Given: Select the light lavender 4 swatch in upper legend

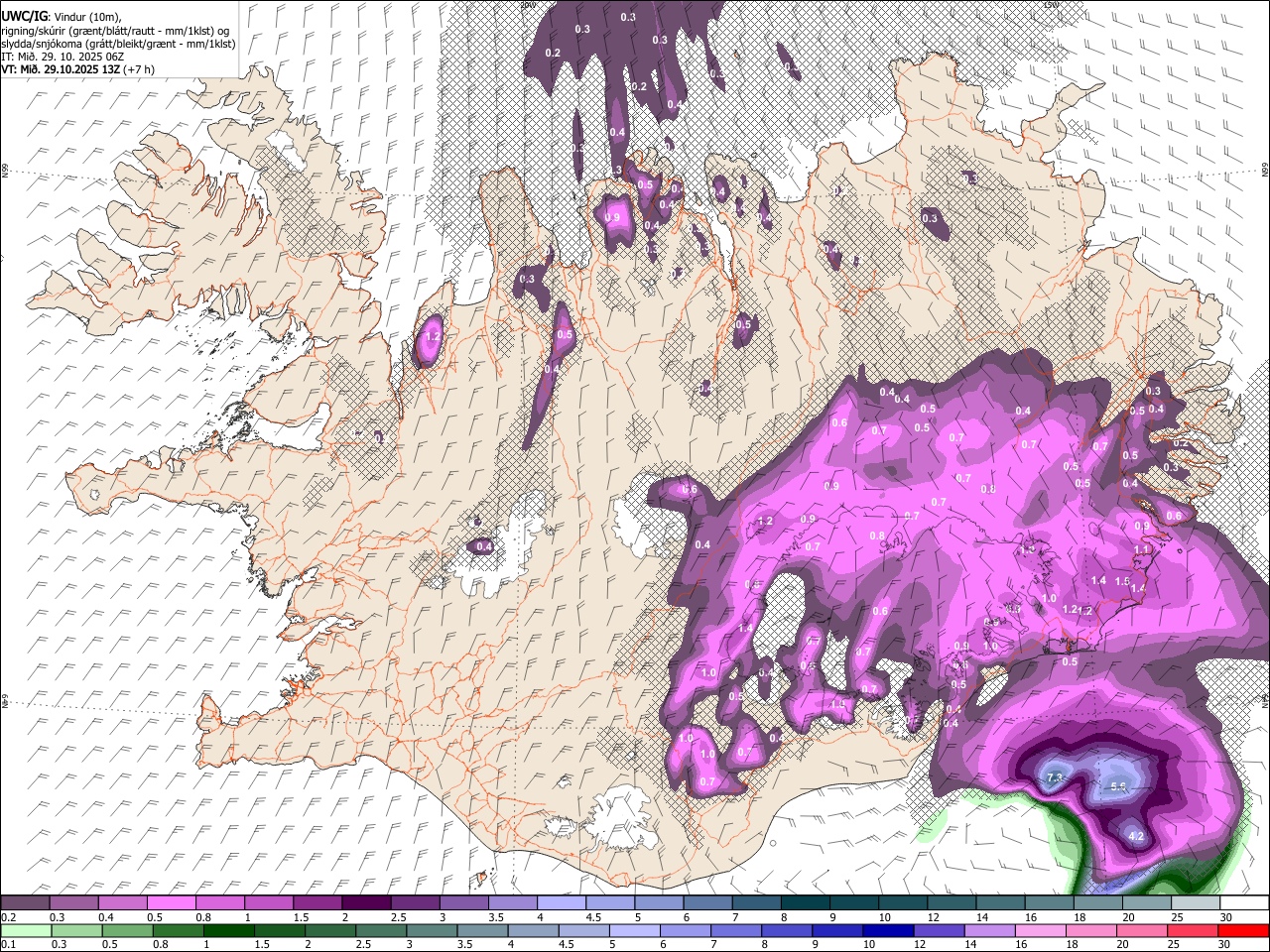Looking at the screenshot, I should pyautogui.click(x=562, y=902).
